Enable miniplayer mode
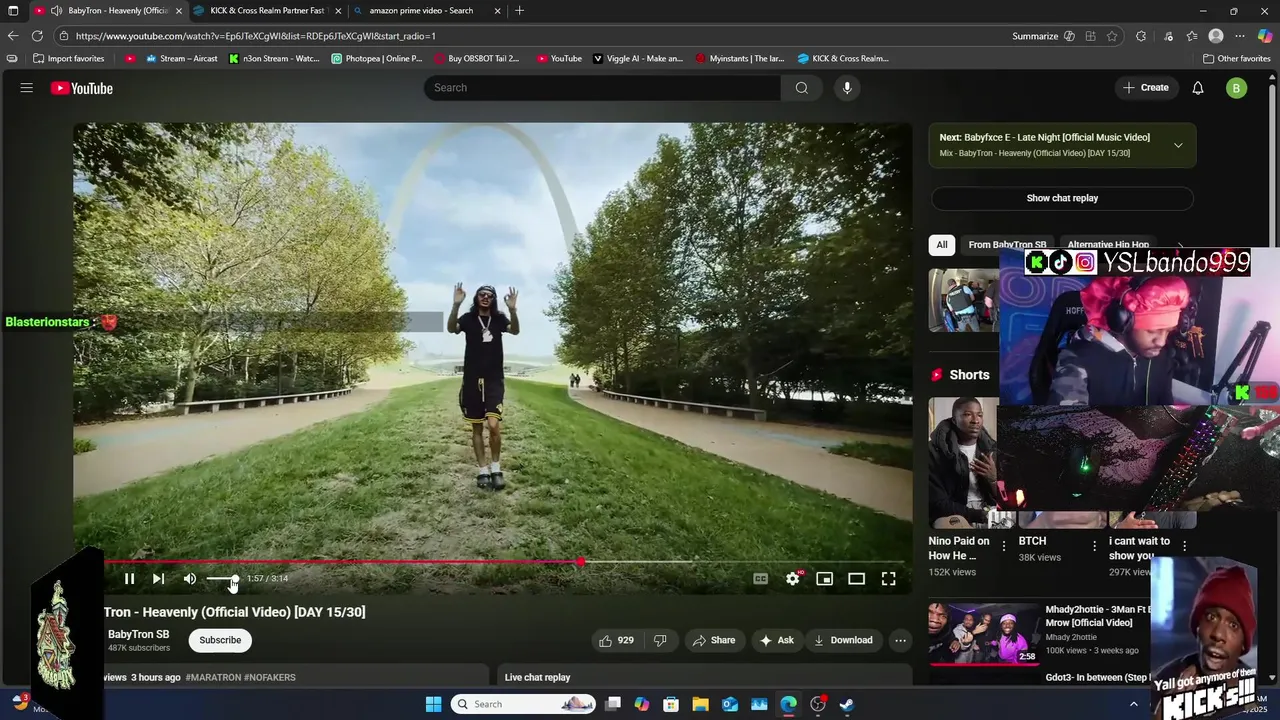1280x720 pixels. (824, 579)
